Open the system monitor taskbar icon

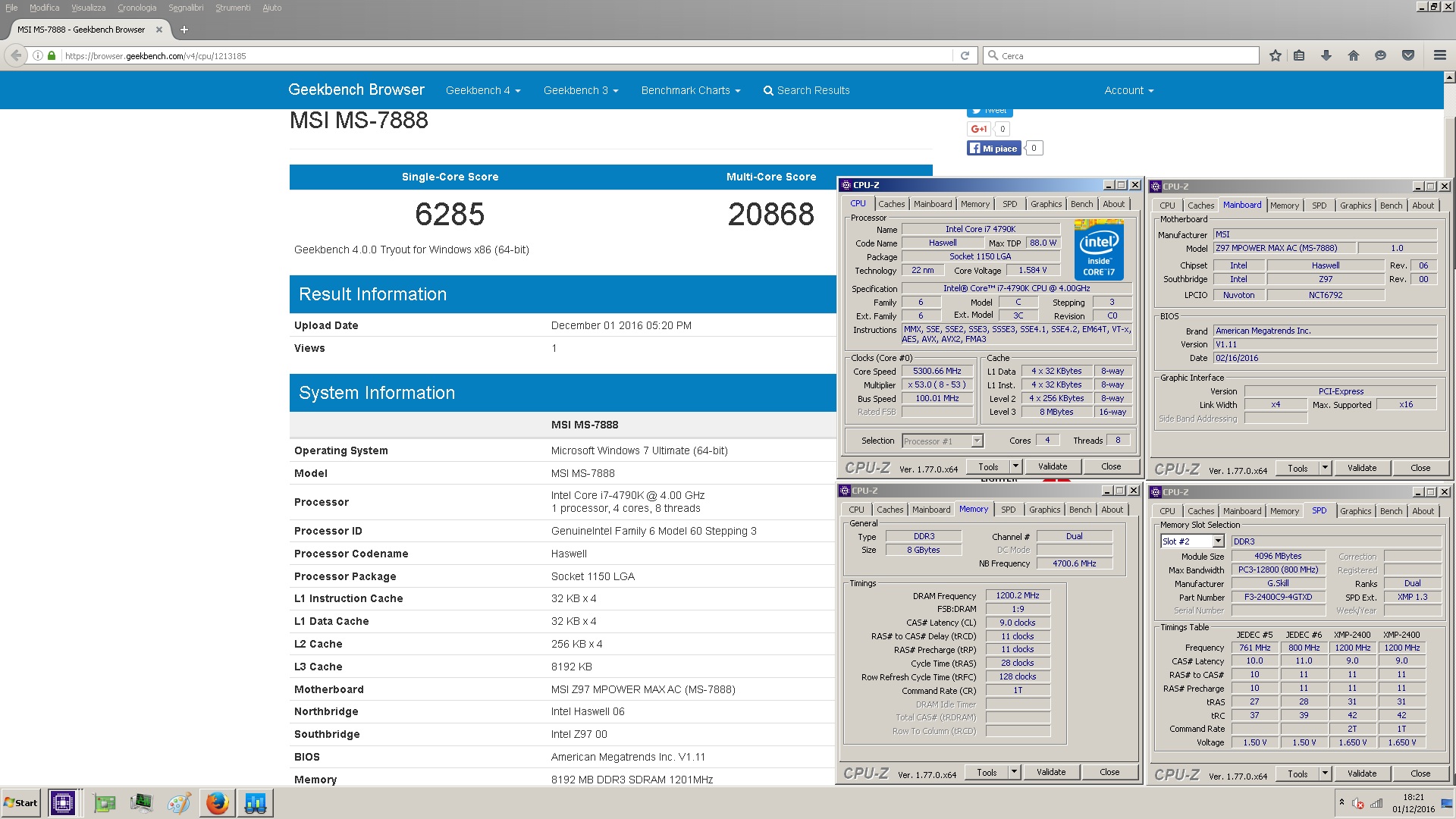point(141,802)
